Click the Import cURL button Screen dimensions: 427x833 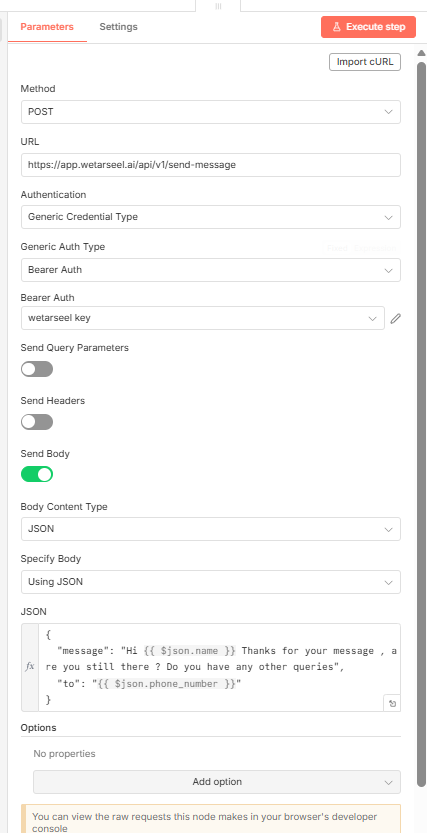pos(365,62)
